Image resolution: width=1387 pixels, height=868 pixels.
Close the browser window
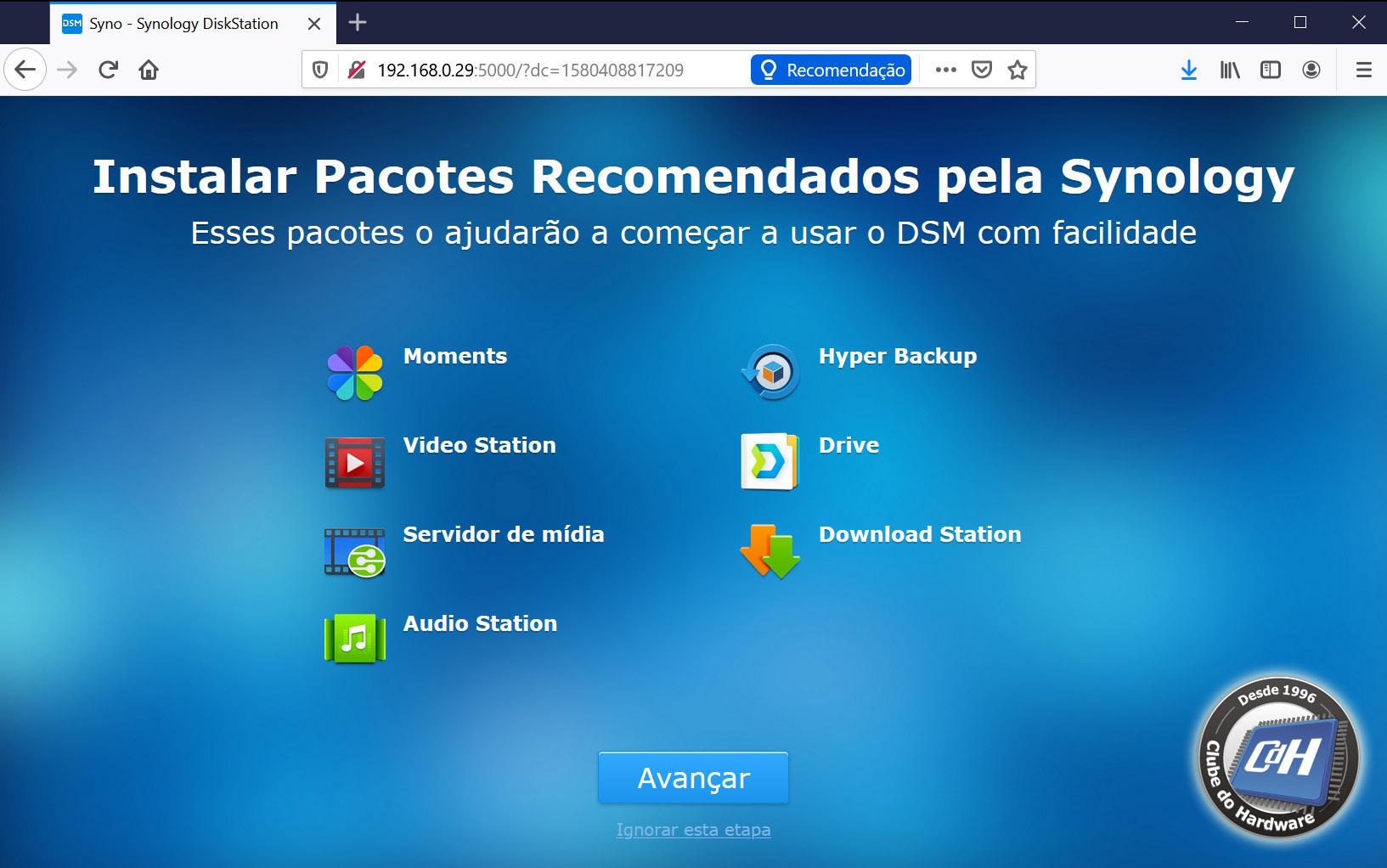coord(1359,23)
